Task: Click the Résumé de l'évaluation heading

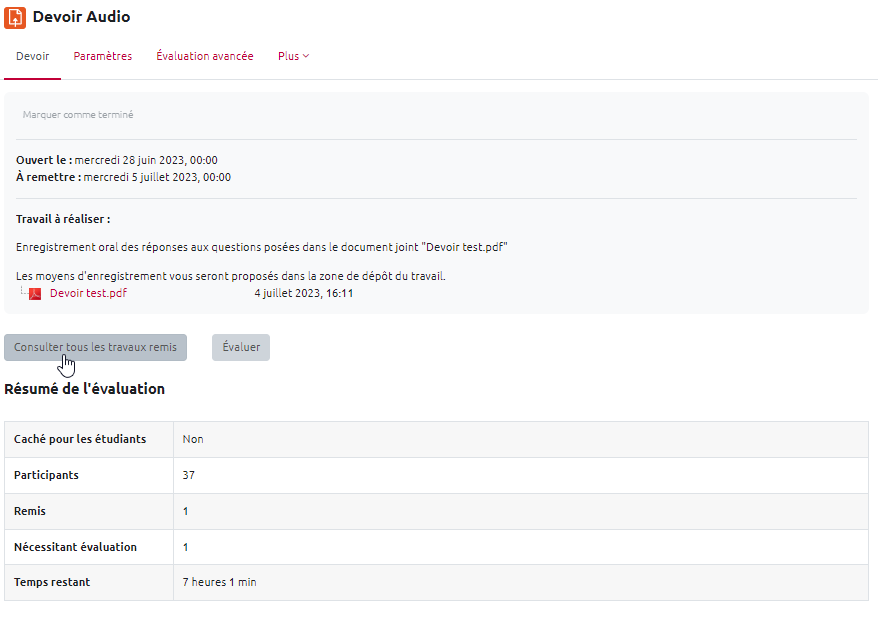Action: (x=84, y=389)
